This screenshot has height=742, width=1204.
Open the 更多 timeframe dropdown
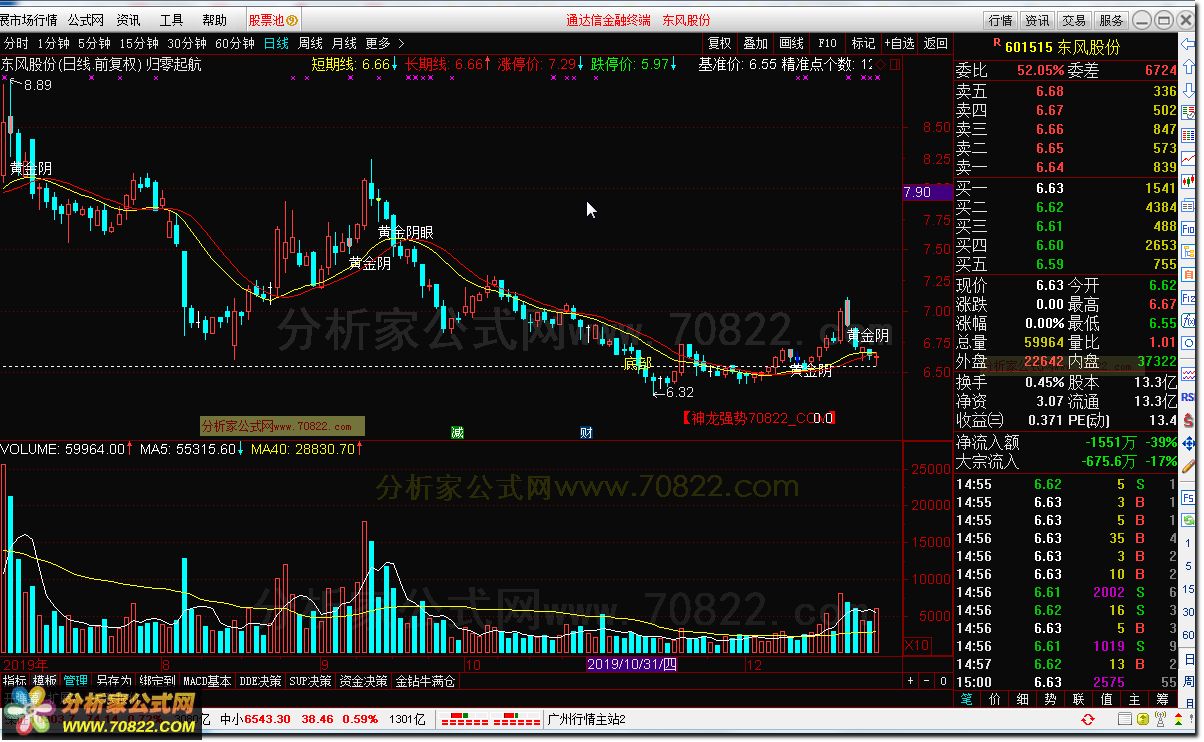tap(385, 43)
